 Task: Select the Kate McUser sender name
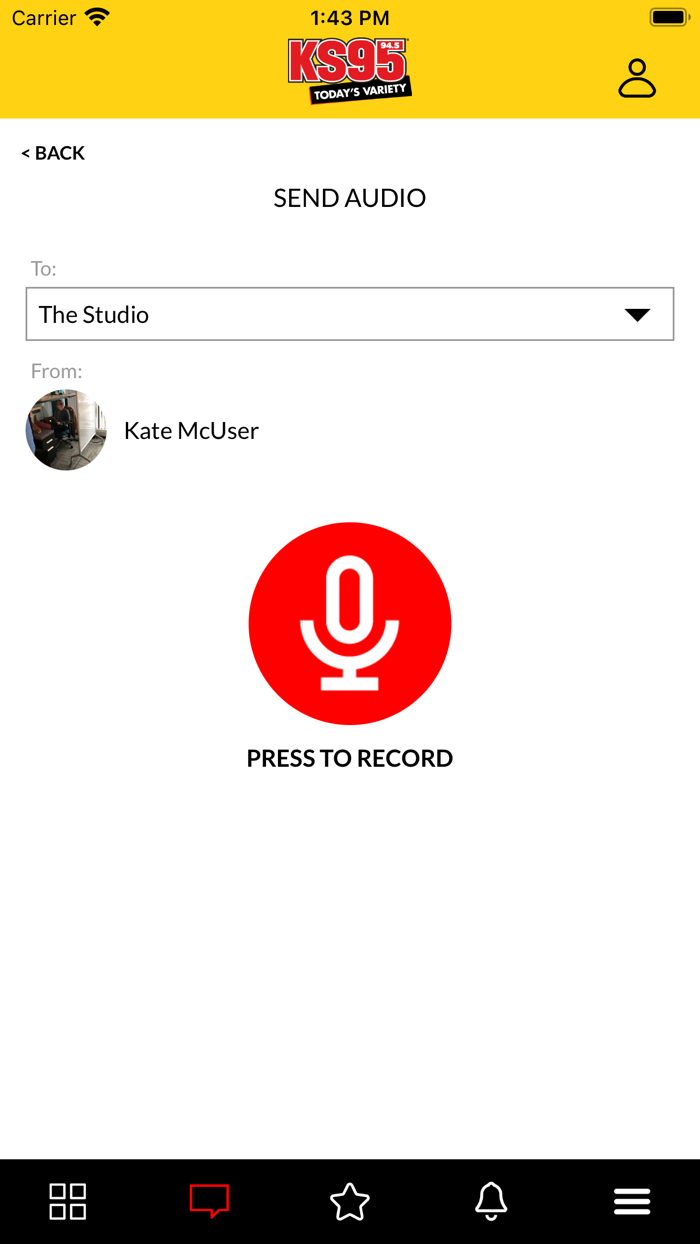(191, 431)
